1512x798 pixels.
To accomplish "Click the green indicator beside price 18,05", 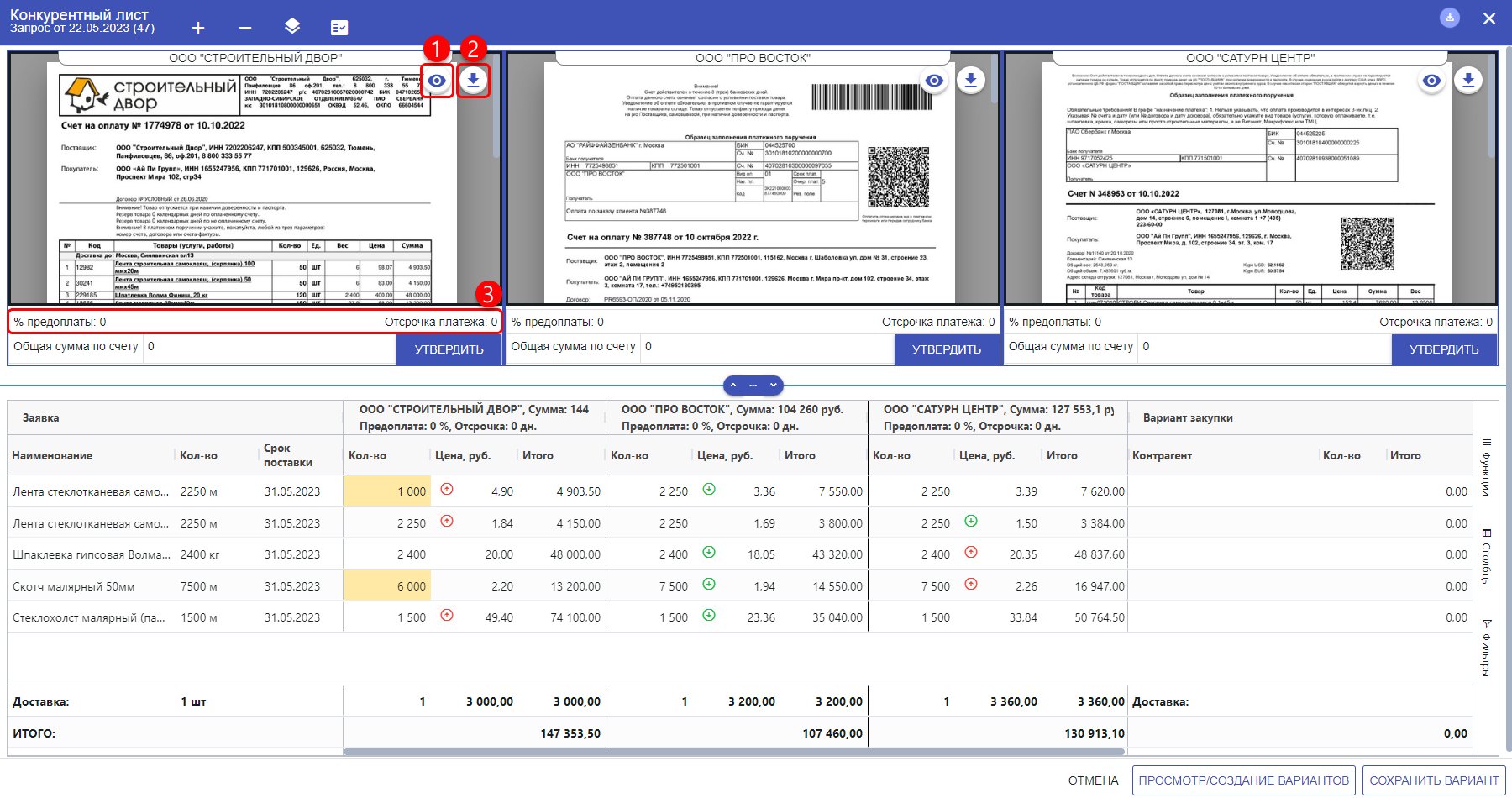I will point(709,552).
